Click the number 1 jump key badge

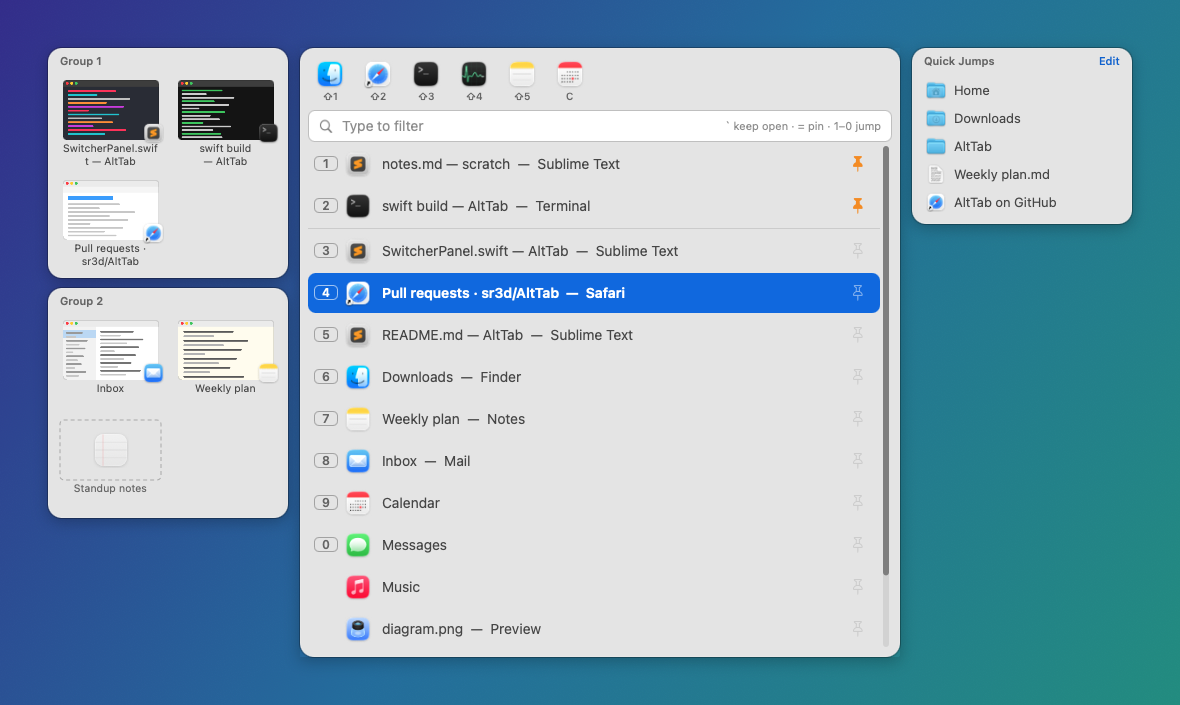click(326, 163)
